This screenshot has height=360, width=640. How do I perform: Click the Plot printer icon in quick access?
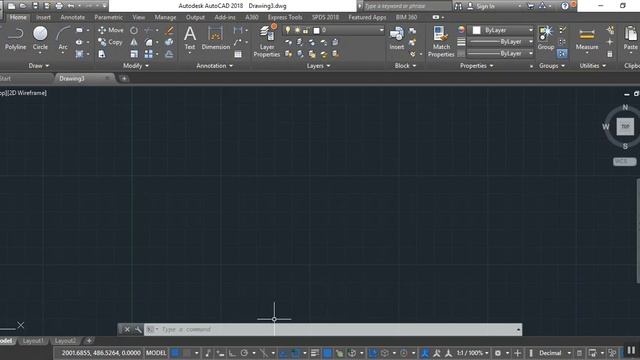pyautogui.click(x=59, y=6)
